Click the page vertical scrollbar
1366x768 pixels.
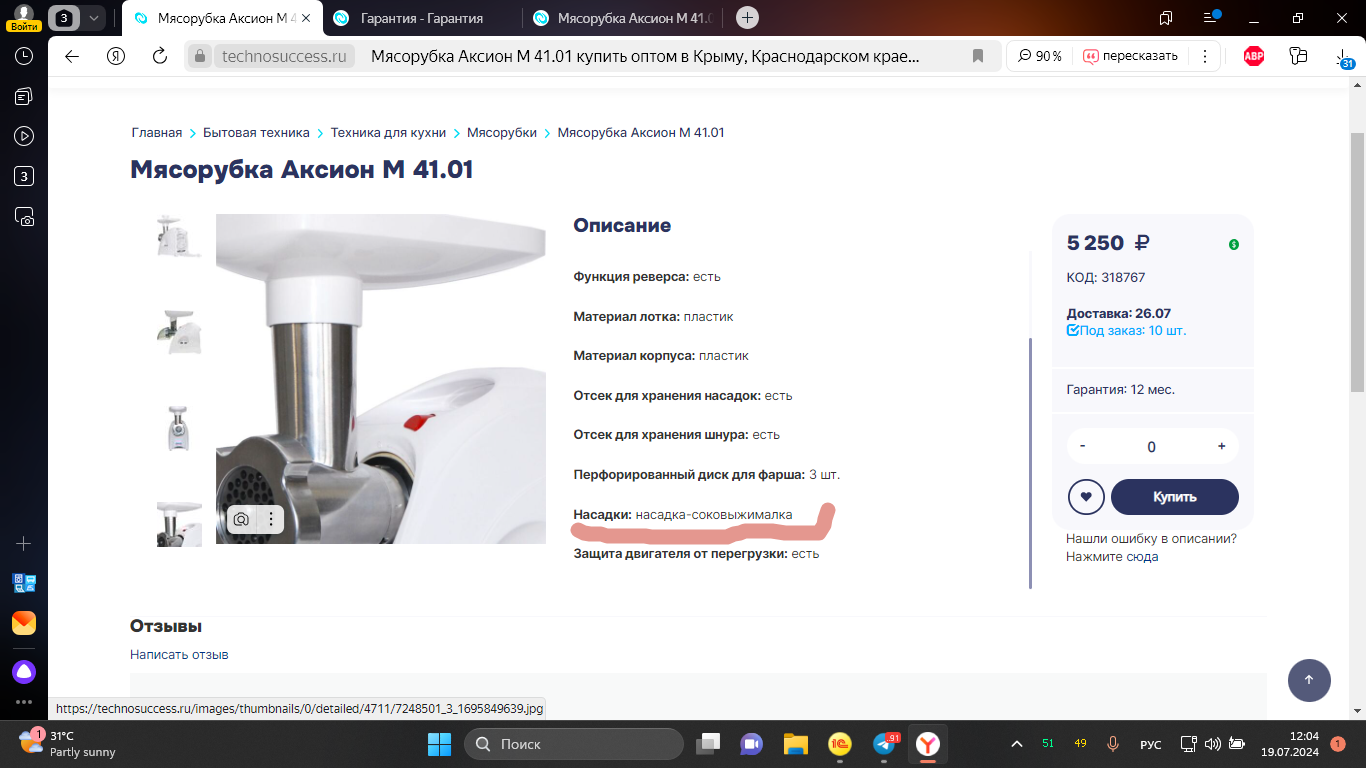1357,260
